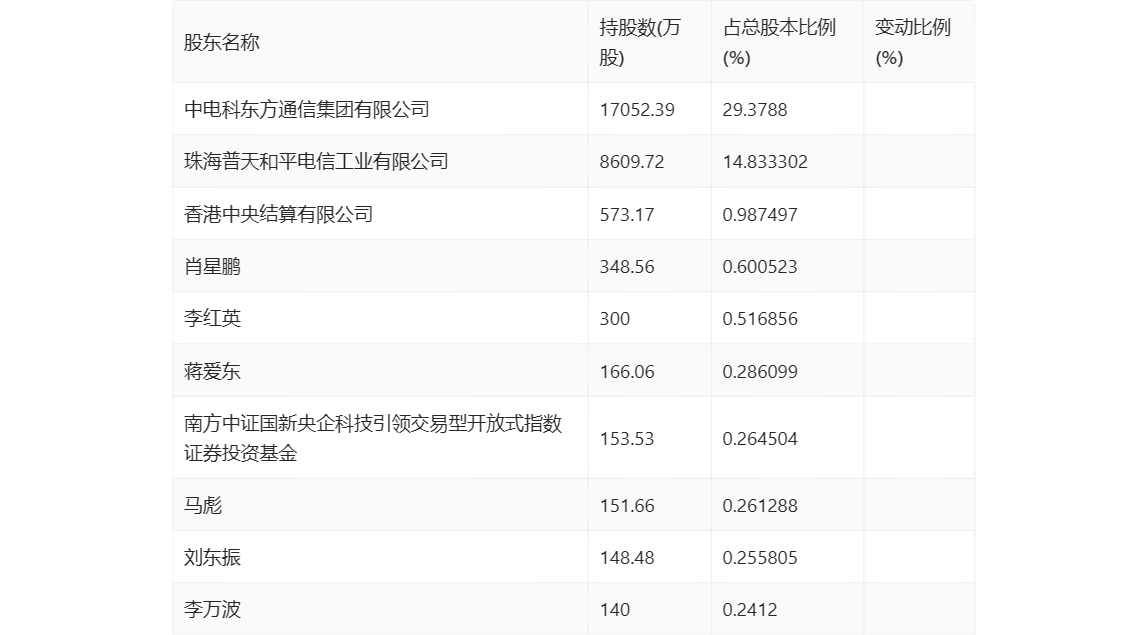
Task: Select the percentage 0.286099
Action: pyautogui.click(x=760, y=371)
